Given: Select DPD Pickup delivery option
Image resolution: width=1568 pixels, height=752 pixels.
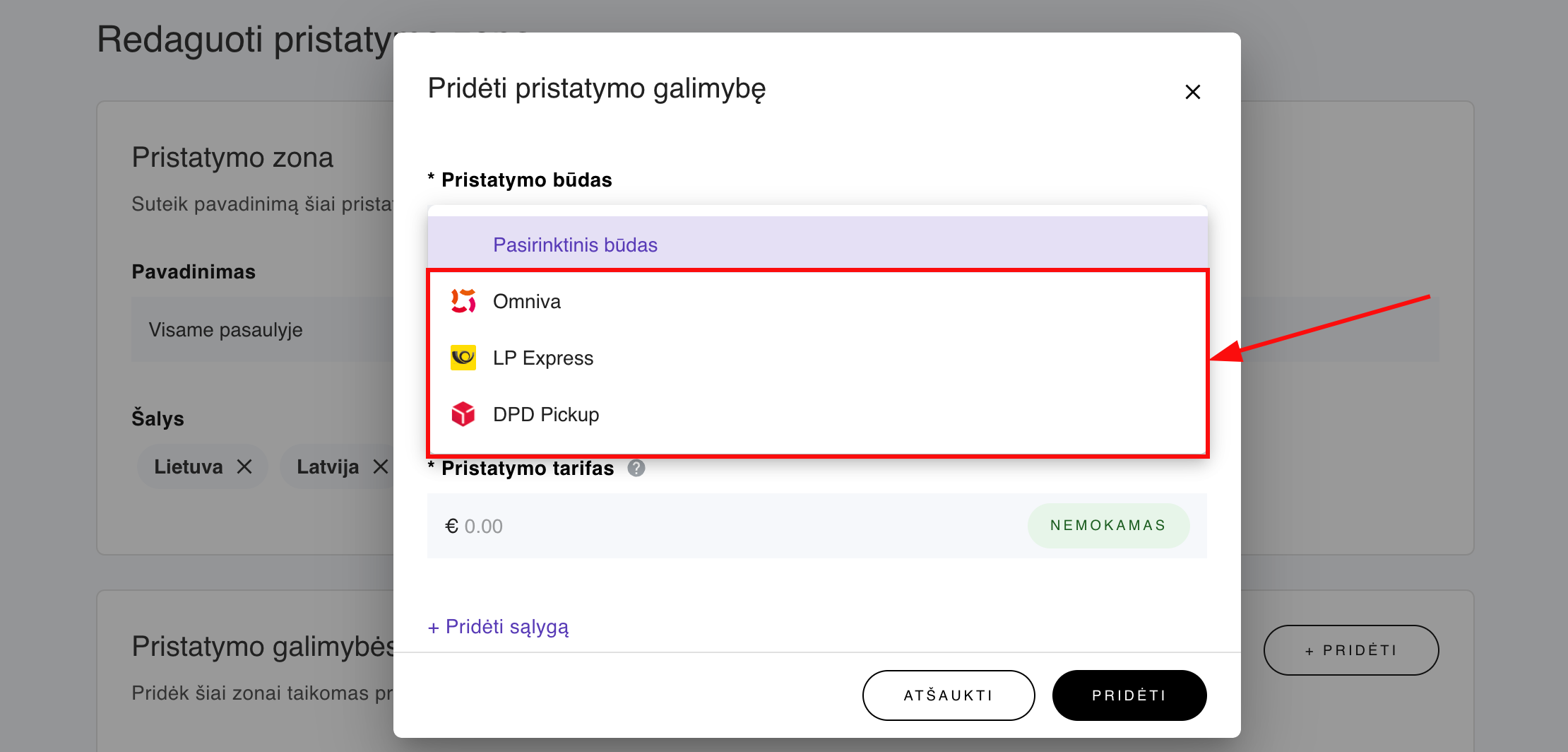Looking at the screenshot, I should click(x=546, y=414).
